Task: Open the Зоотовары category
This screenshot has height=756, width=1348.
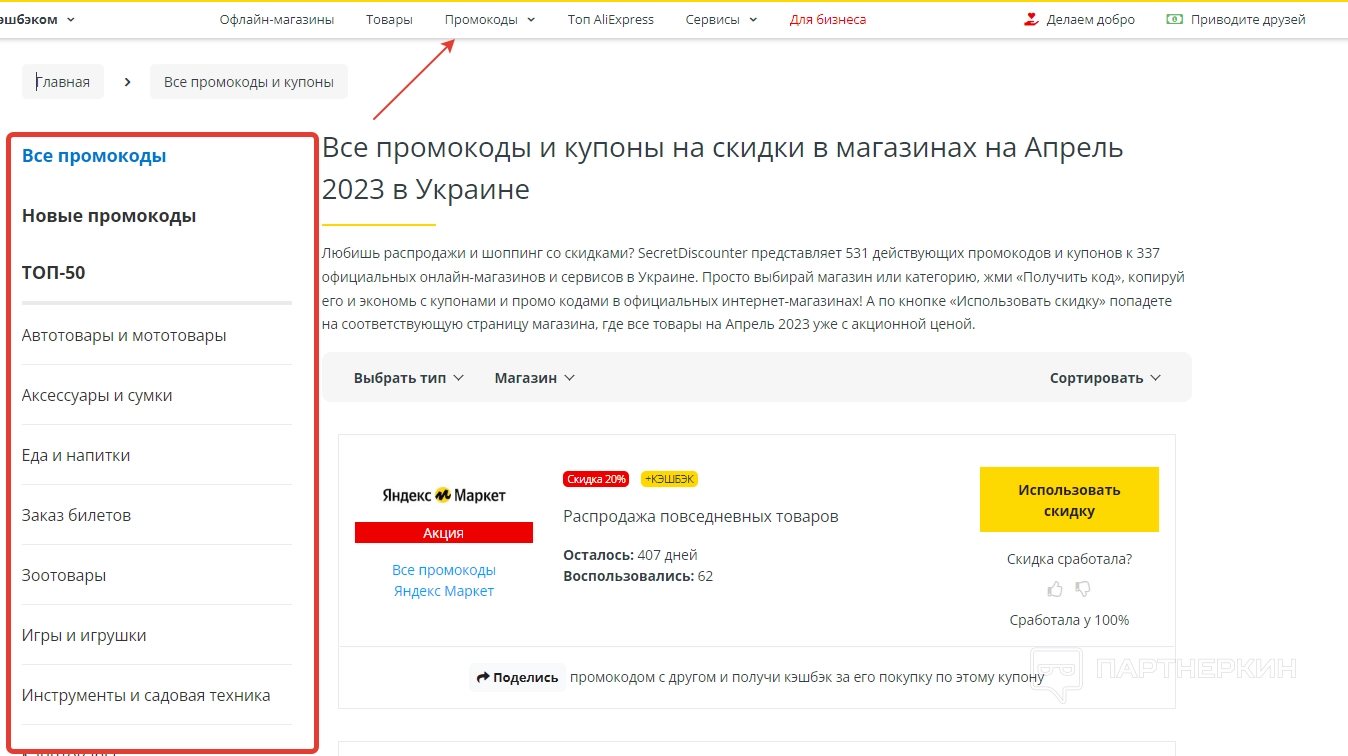Action: click(64, 575)
